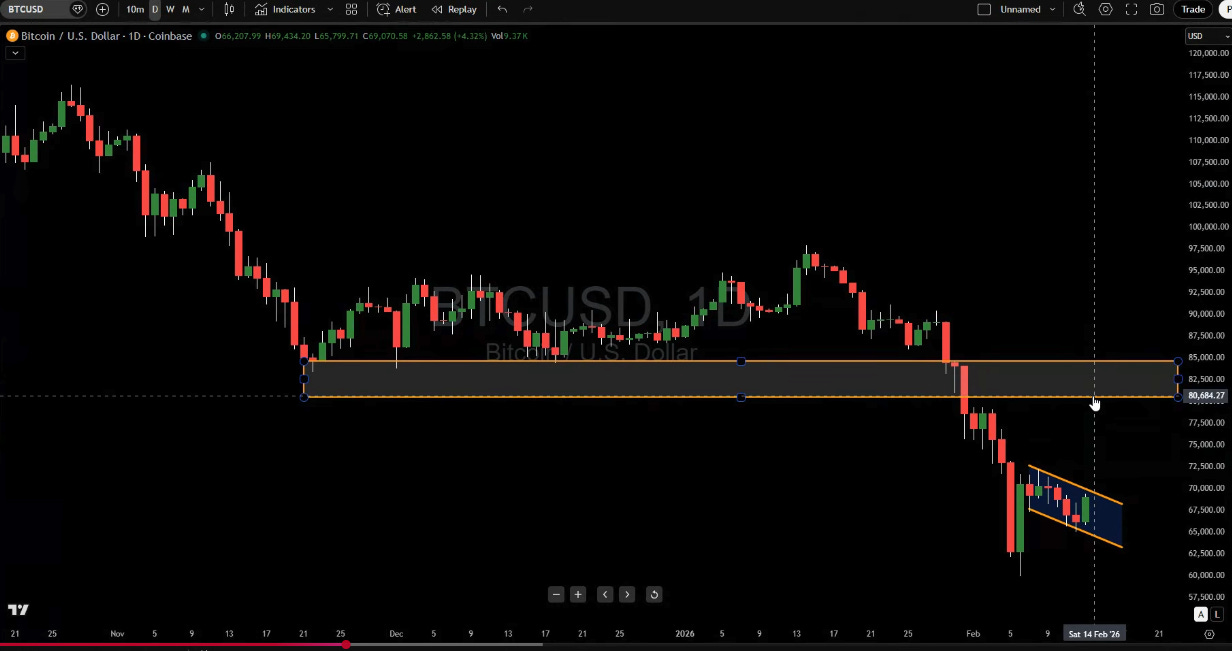Click the Trade button
This screenshot has width=1232, height=651.
click(1193, 9)
